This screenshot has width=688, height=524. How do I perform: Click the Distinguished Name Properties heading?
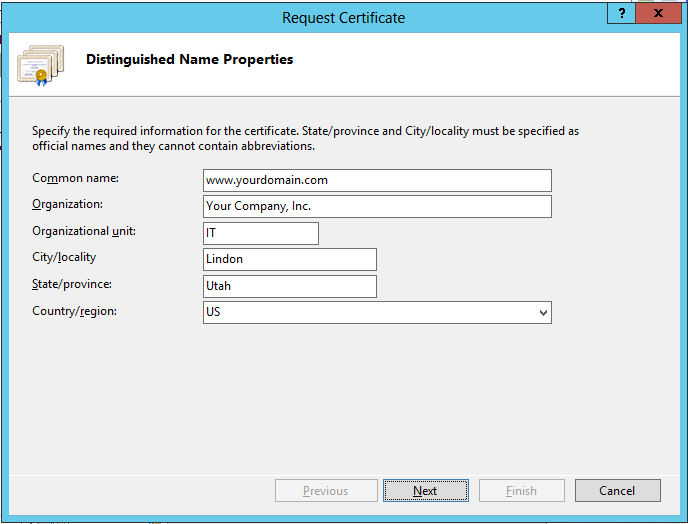(x=189, y=59)
